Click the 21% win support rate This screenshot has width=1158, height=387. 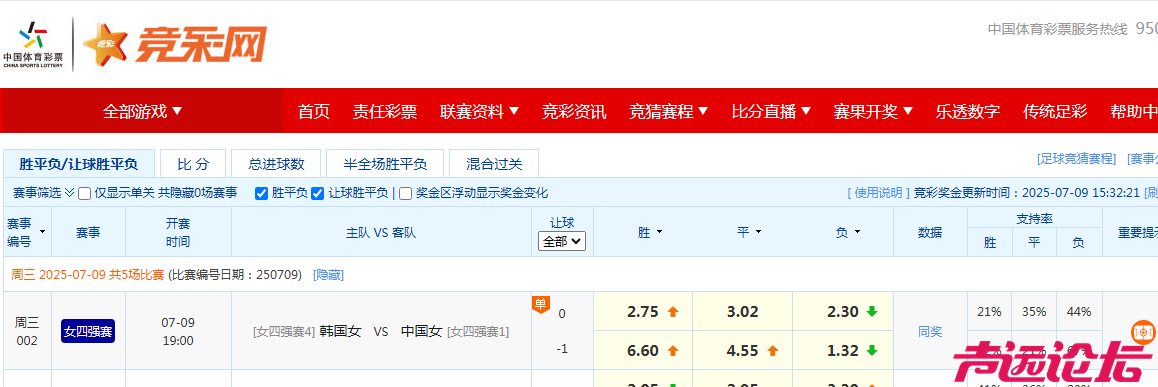pos(990,312)
